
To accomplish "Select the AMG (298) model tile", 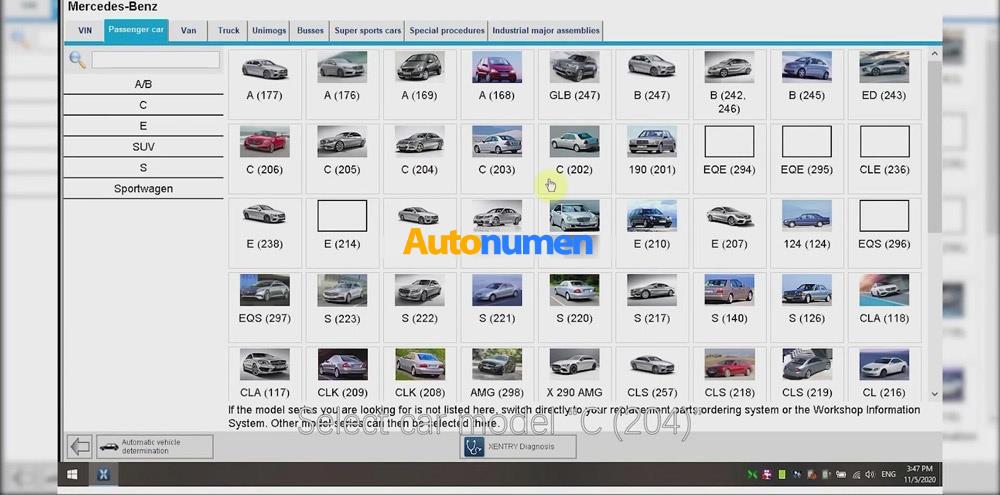I will [497, 373].
